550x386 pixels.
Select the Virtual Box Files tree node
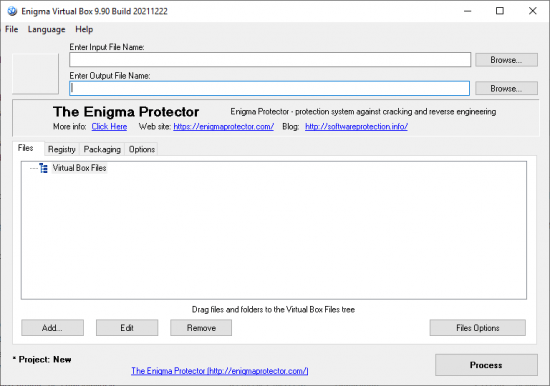pos(79,168)
